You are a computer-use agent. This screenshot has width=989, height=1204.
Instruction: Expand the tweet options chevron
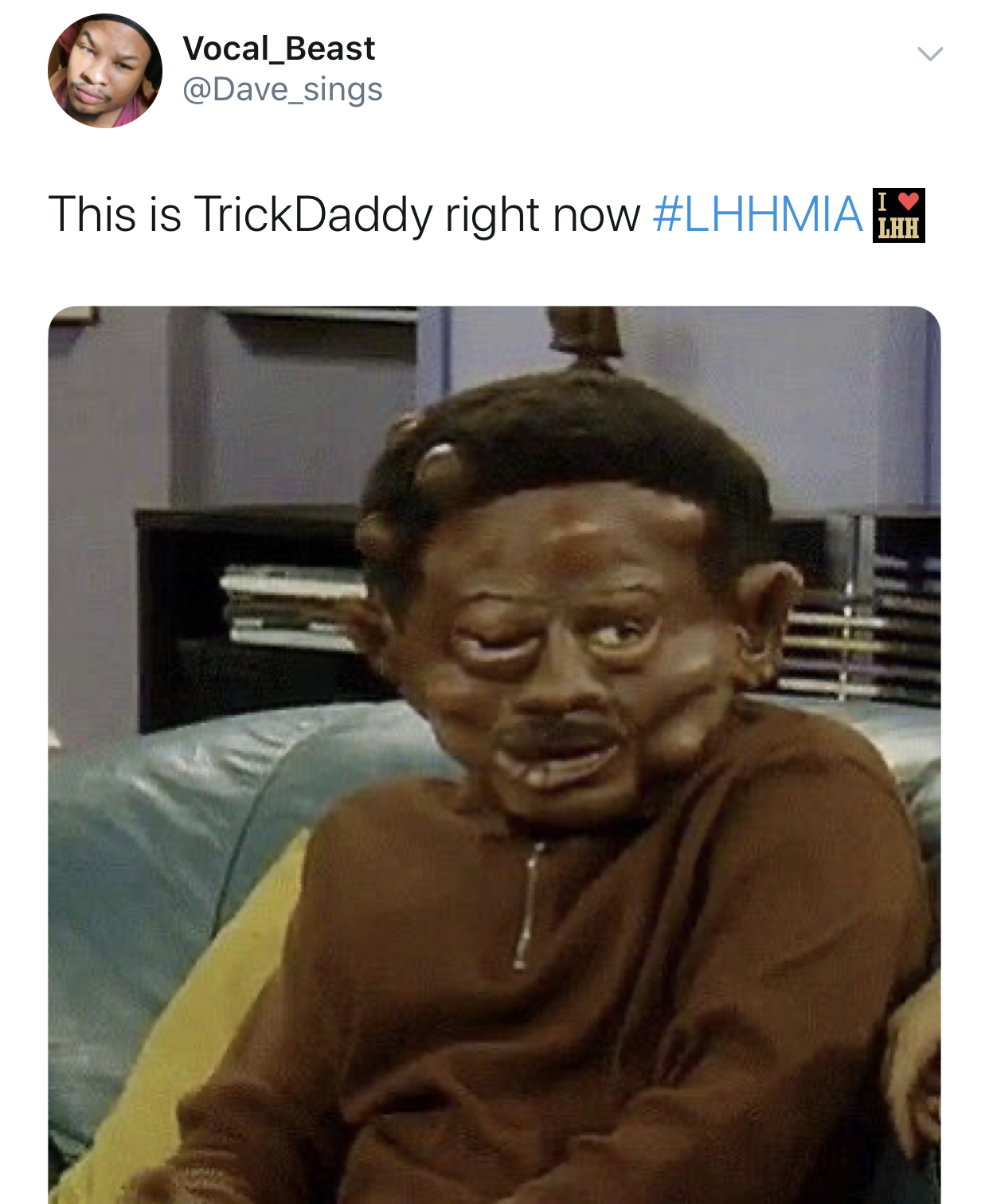pos(930,54)
